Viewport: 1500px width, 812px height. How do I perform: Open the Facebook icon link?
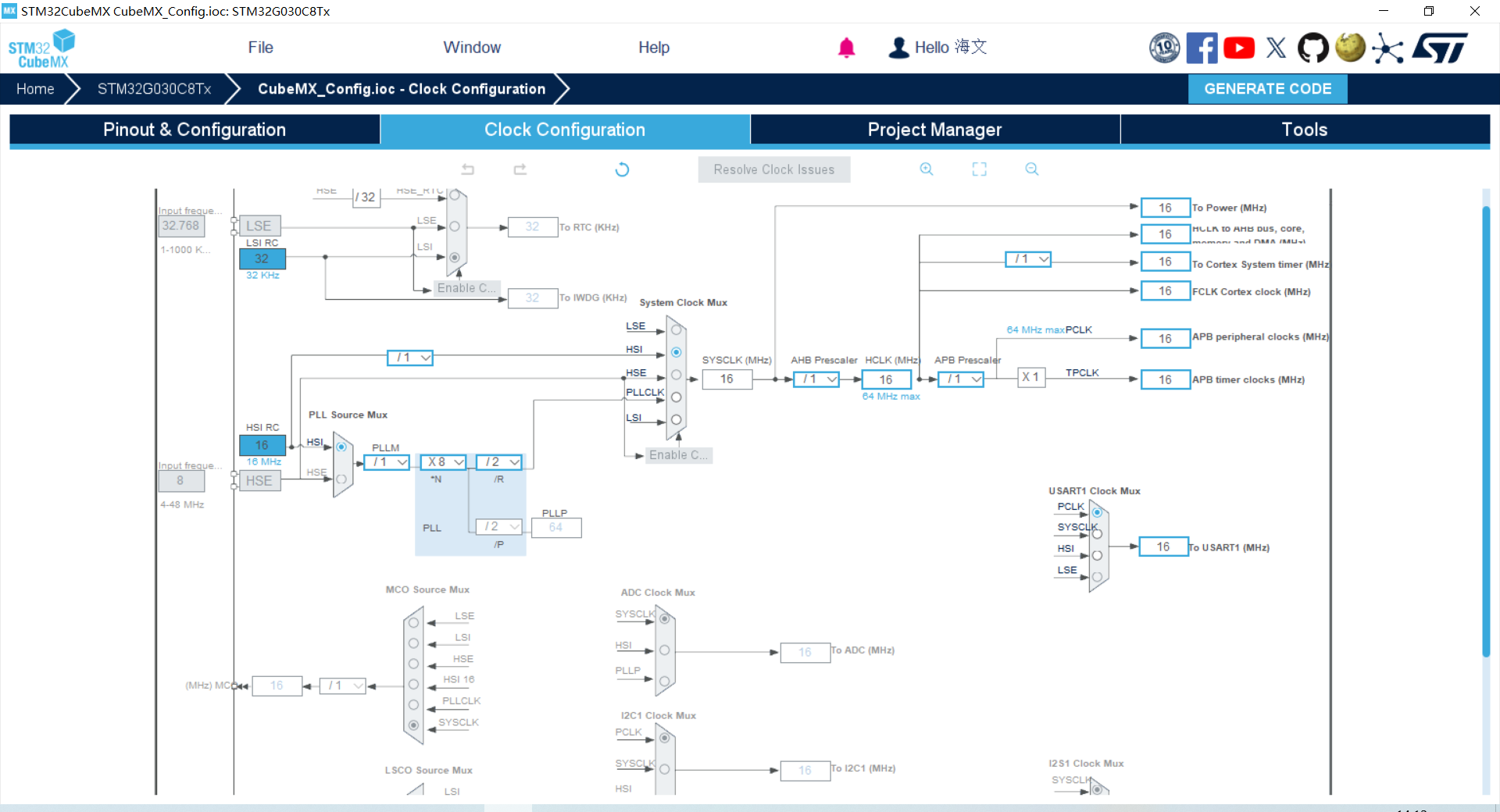click(x=1202, y=48)
